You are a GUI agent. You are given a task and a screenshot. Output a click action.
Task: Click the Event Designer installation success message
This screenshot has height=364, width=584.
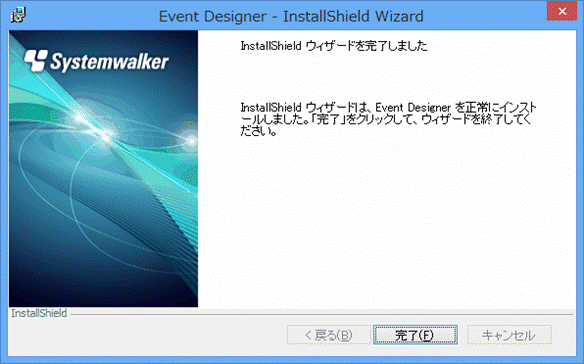click(388, 119)
